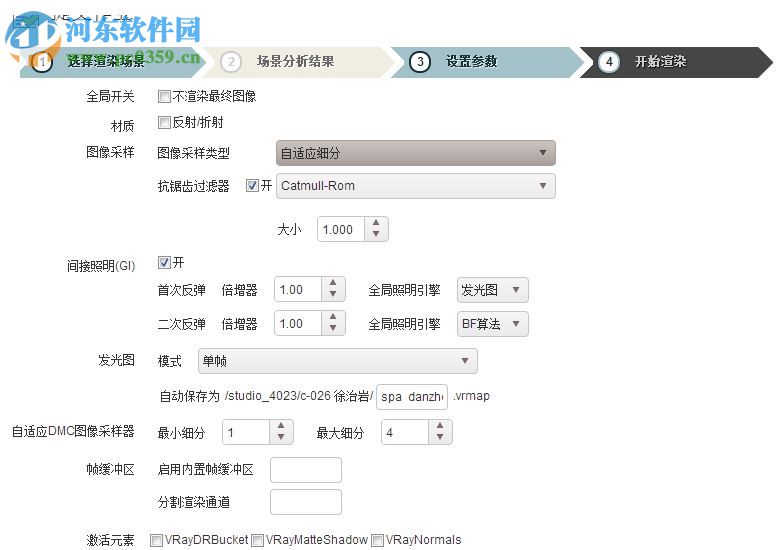
Task: Toggle the 间接照明(GI) 开 checkbox
Action: pyautogui.click(x=164, y=262)
